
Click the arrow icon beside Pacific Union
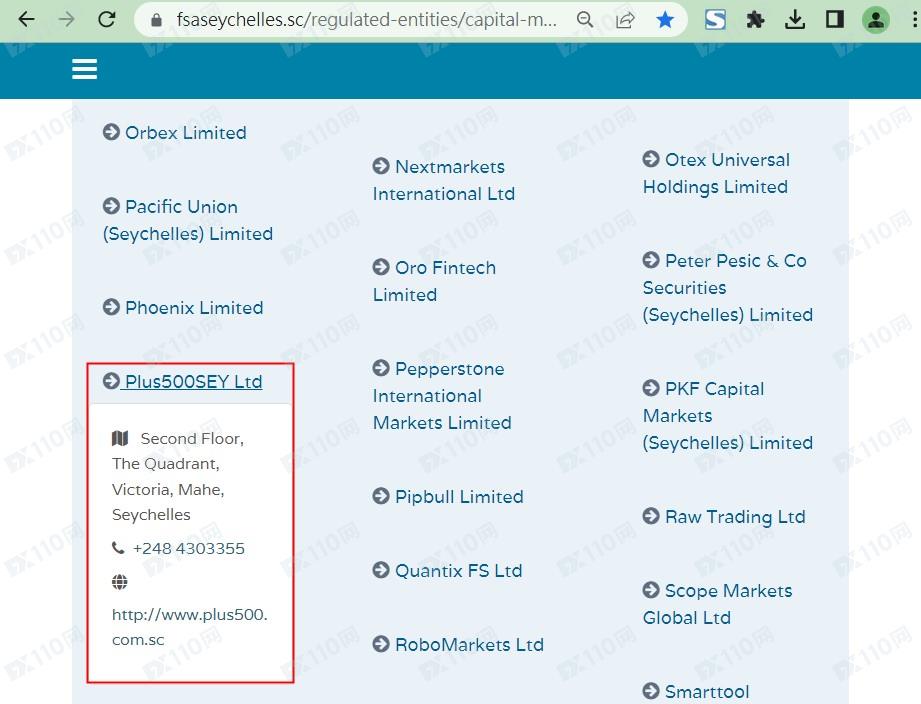[x=111, y=206]
